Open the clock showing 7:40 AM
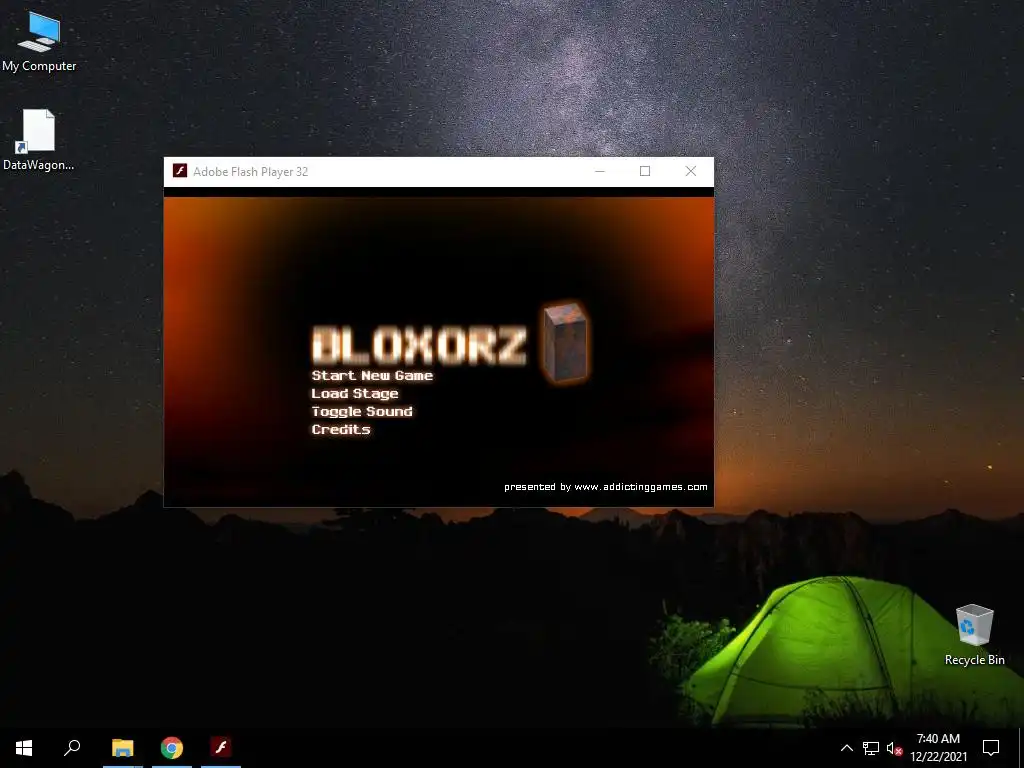 click(x=938, y=748)
